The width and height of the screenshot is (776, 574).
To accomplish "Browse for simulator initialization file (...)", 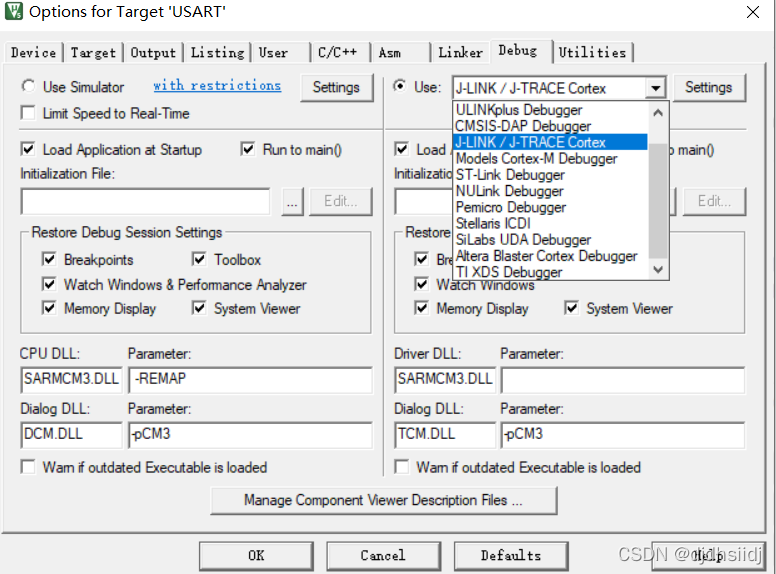I will [x=292, y=202].
